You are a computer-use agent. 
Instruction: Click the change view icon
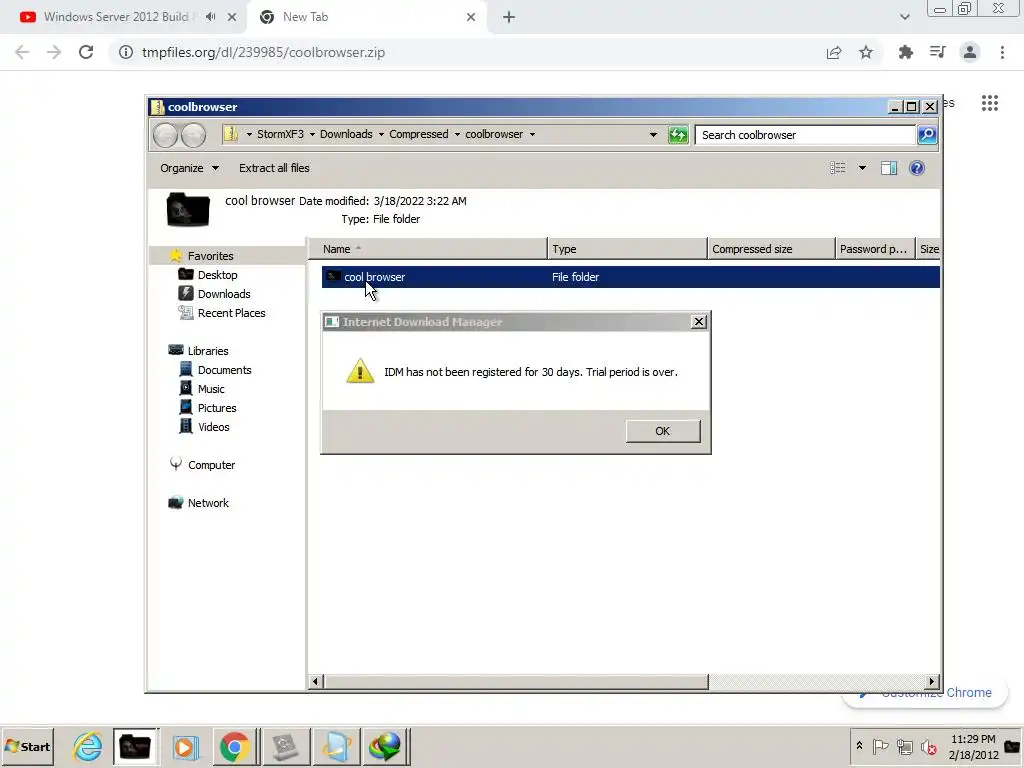(837, 168)
